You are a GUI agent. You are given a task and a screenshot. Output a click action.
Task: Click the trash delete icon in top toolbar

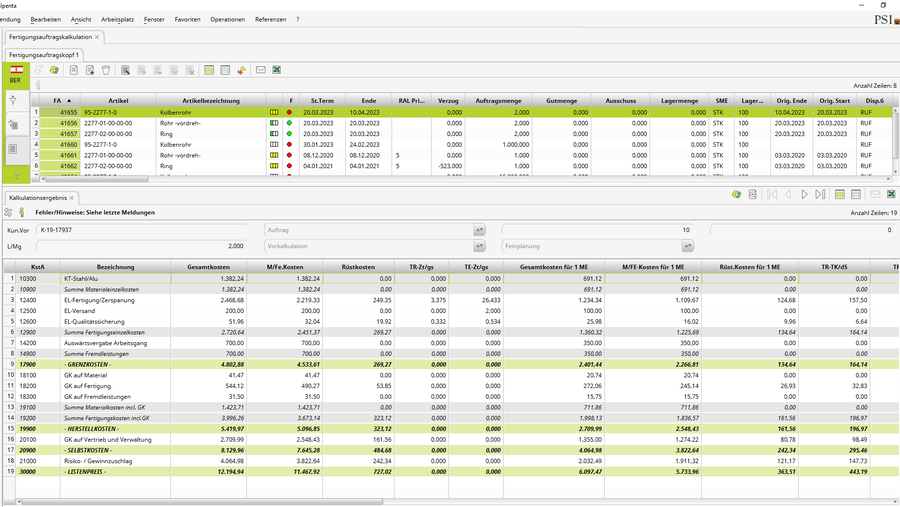[x=106, y=70]
